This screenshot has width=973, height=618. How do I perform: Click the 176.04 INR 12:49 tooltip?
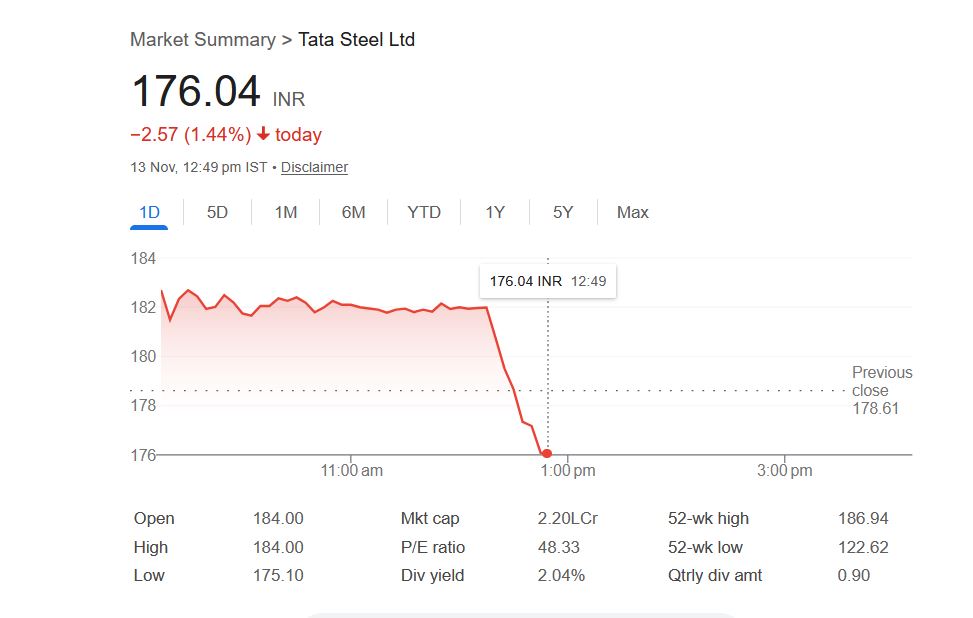[x=548, y=281]
